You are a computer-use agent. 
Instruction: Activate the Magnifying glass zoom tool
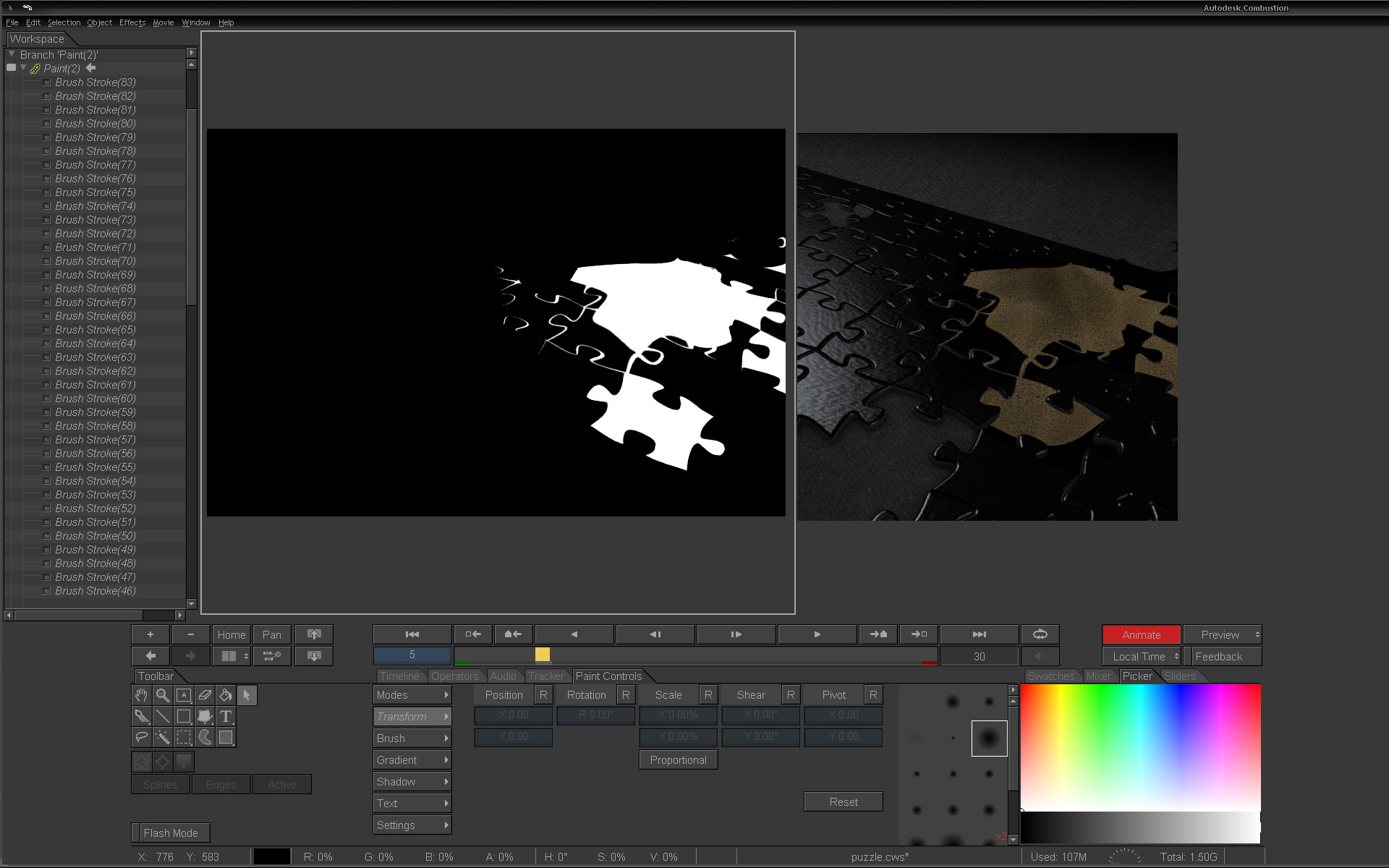163,695
